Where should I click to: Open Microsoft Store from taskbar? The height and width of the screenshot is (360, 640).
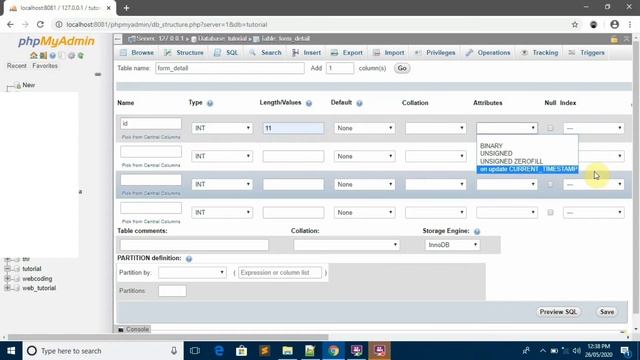coord(241,351)
